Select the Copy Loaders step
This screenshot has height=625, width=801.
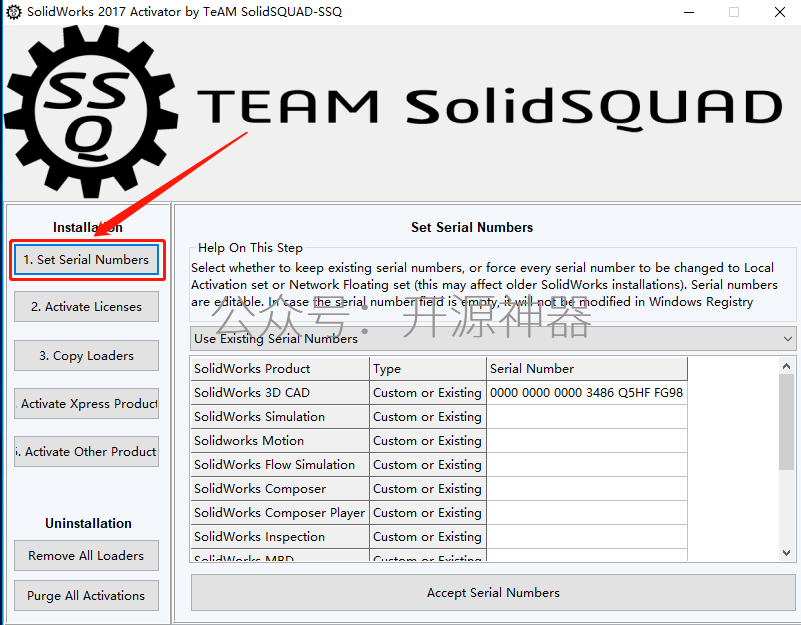click(86, 356)
